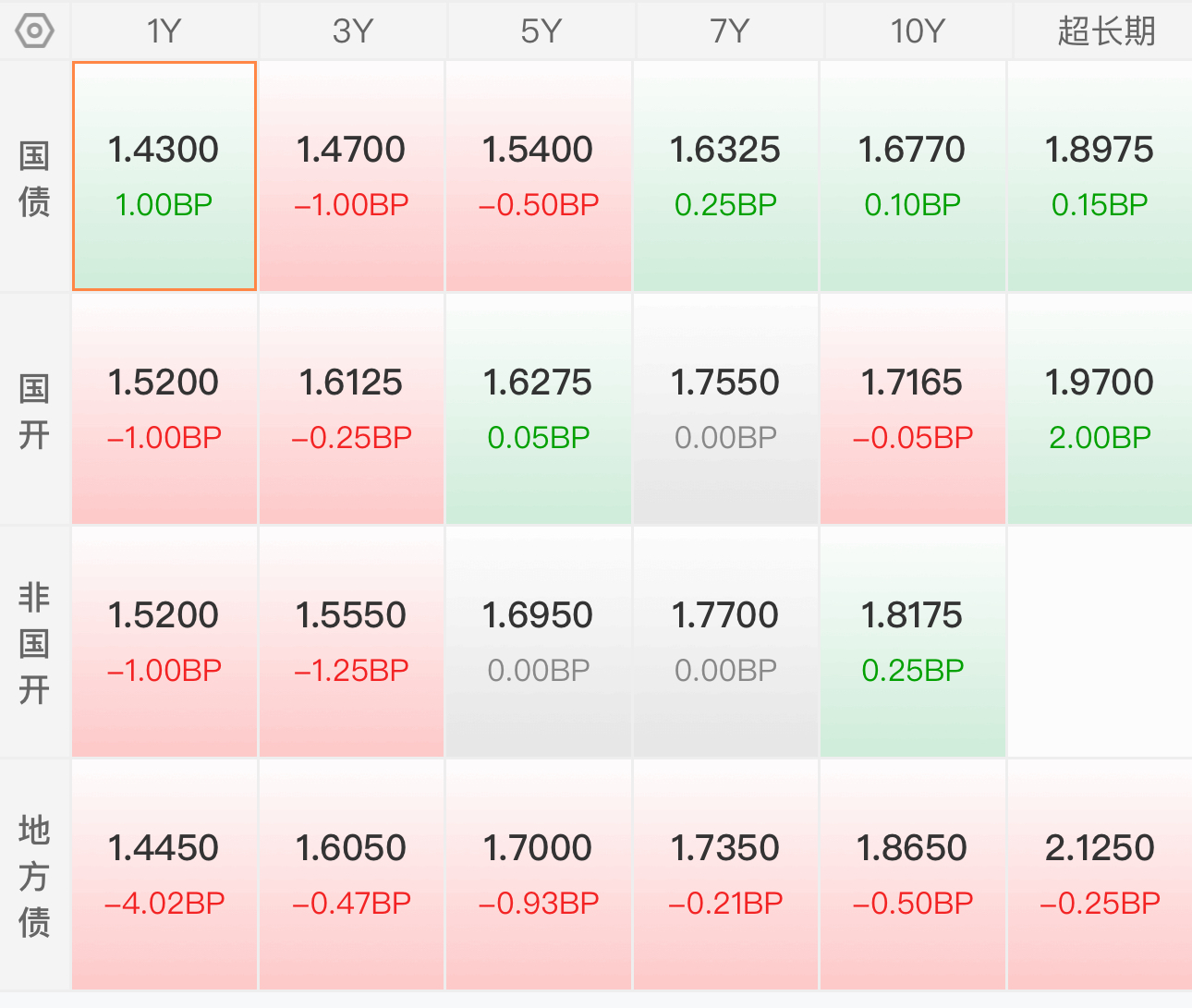Select the 地方债 超长期 cell 2.1250
This screenshot has height=1008, width=1192.
pyautogui.click(x=1100, y=875)
